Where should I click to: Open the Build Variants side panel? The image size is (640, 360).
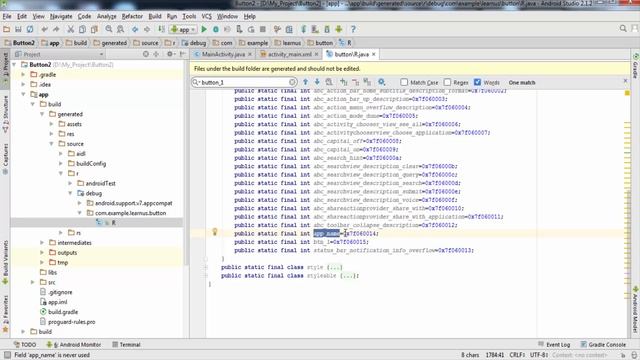pyautogui.click(x=5, y=261)
